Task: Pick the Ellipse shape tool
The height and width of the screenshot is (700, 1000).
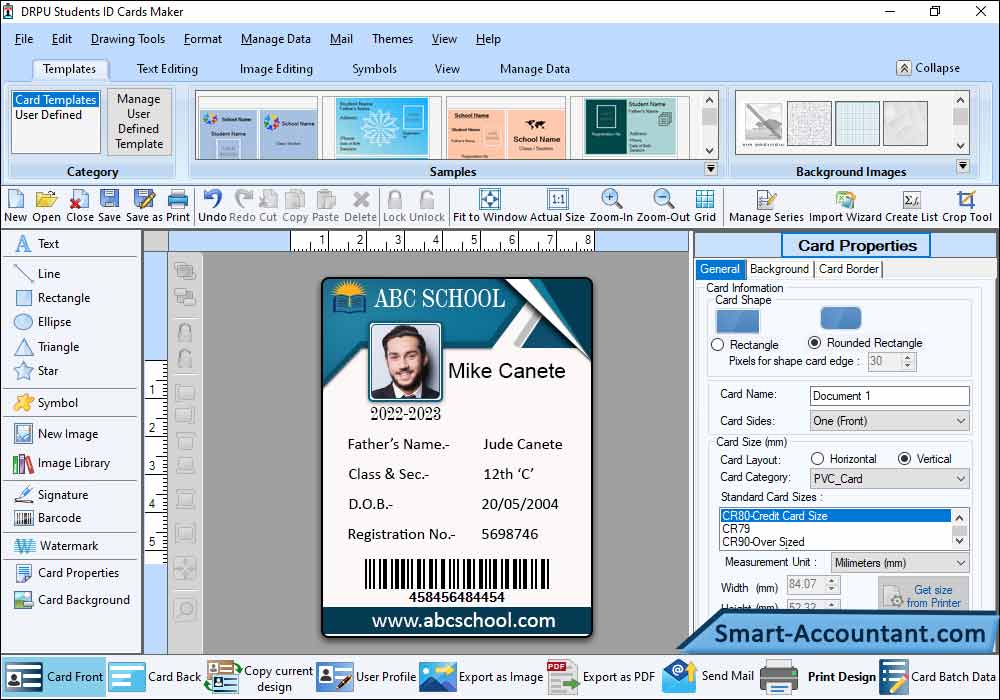Action: point(43,322)
